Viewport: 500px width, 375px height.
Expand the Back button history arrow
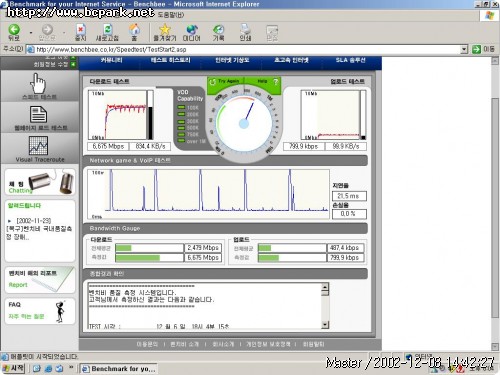(31, 33)
